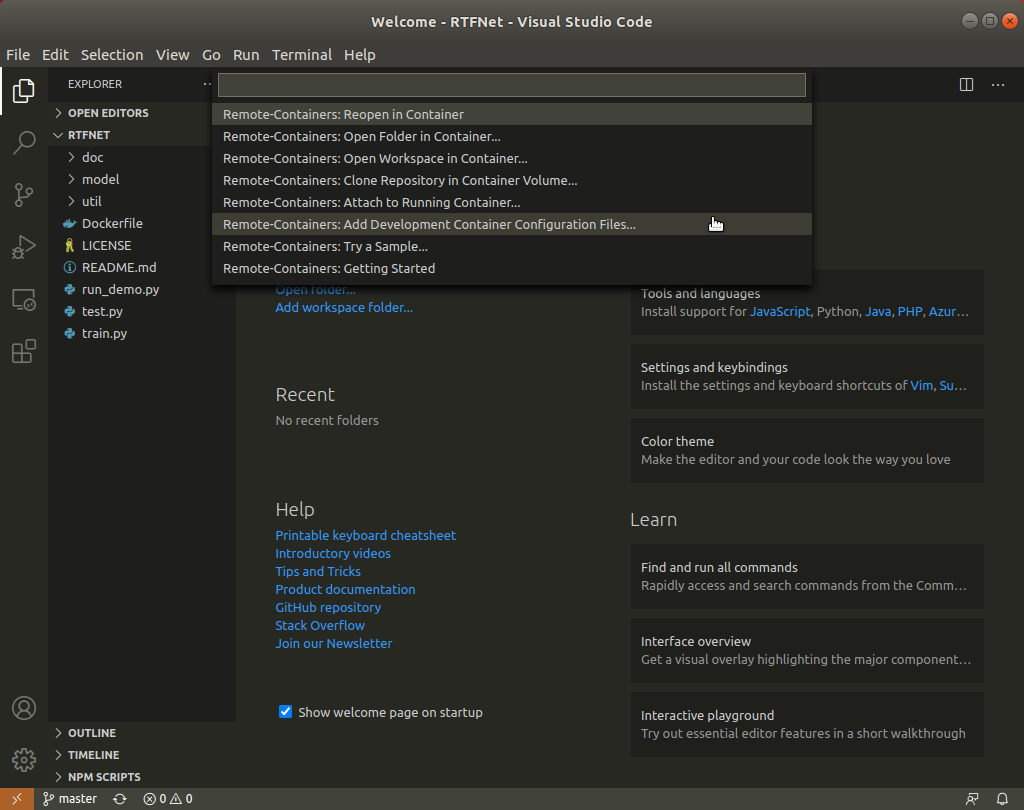
Task: Open Interactive playground card
Action: [807, 724]
